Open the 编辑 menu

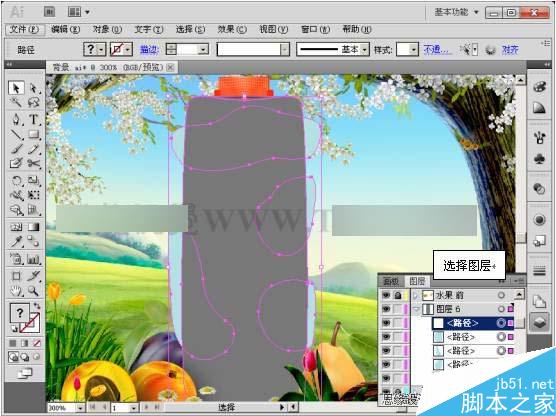(66, 29)
